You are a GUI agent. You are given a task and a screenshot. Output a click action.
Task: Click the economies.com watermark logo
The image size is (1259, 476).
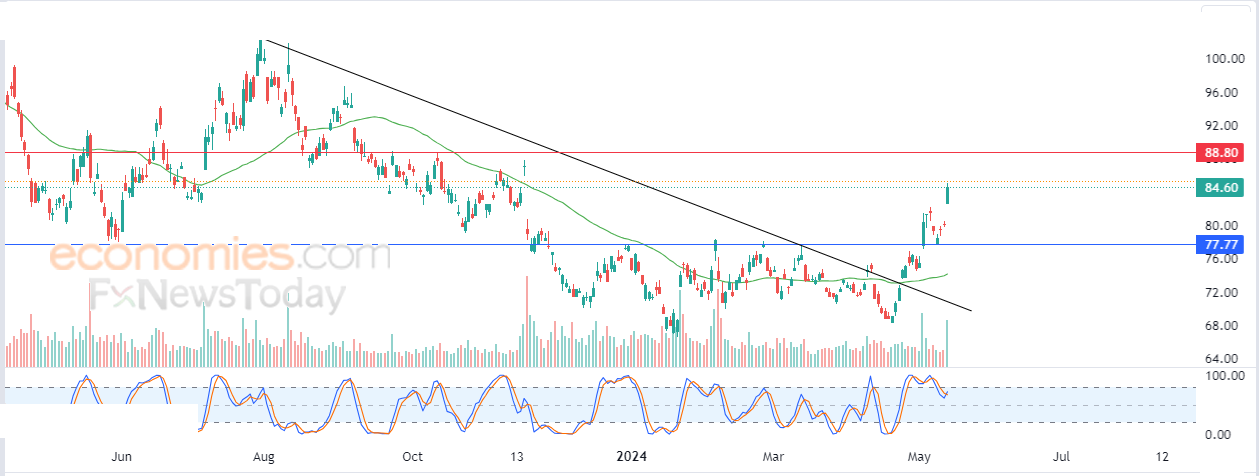click(x=220, y=255)
